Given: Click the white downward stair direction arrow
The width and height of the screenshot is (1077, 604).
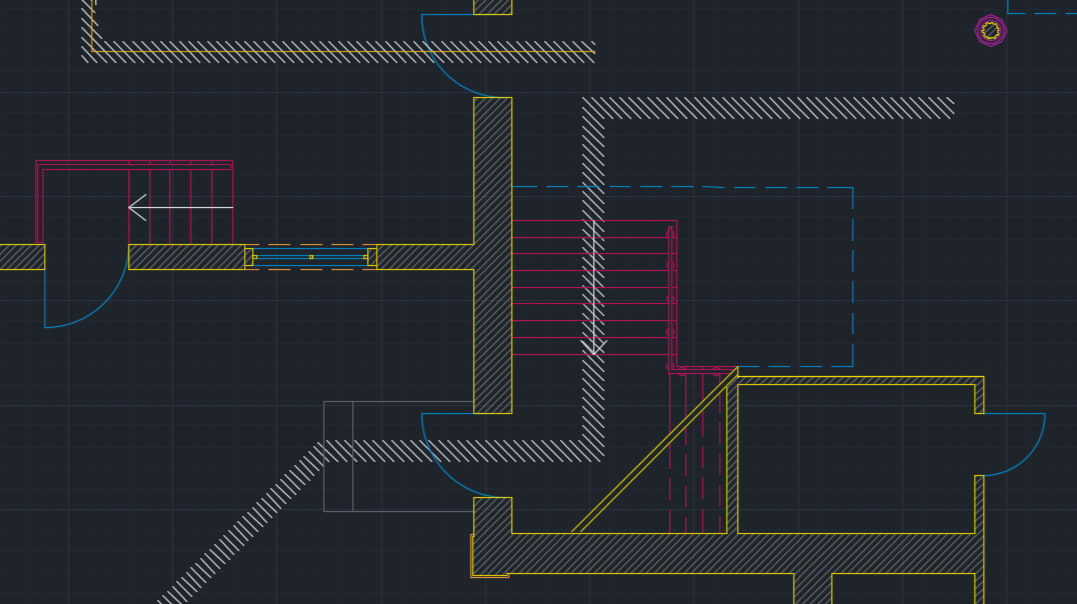Looking at the screenshot, I should [x=594, y=290].
